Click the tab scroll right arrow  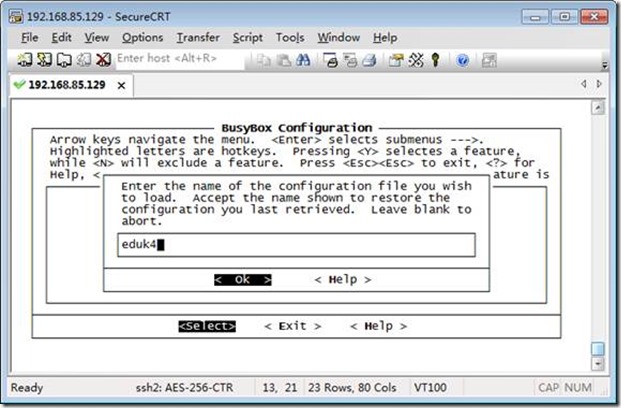599,84
